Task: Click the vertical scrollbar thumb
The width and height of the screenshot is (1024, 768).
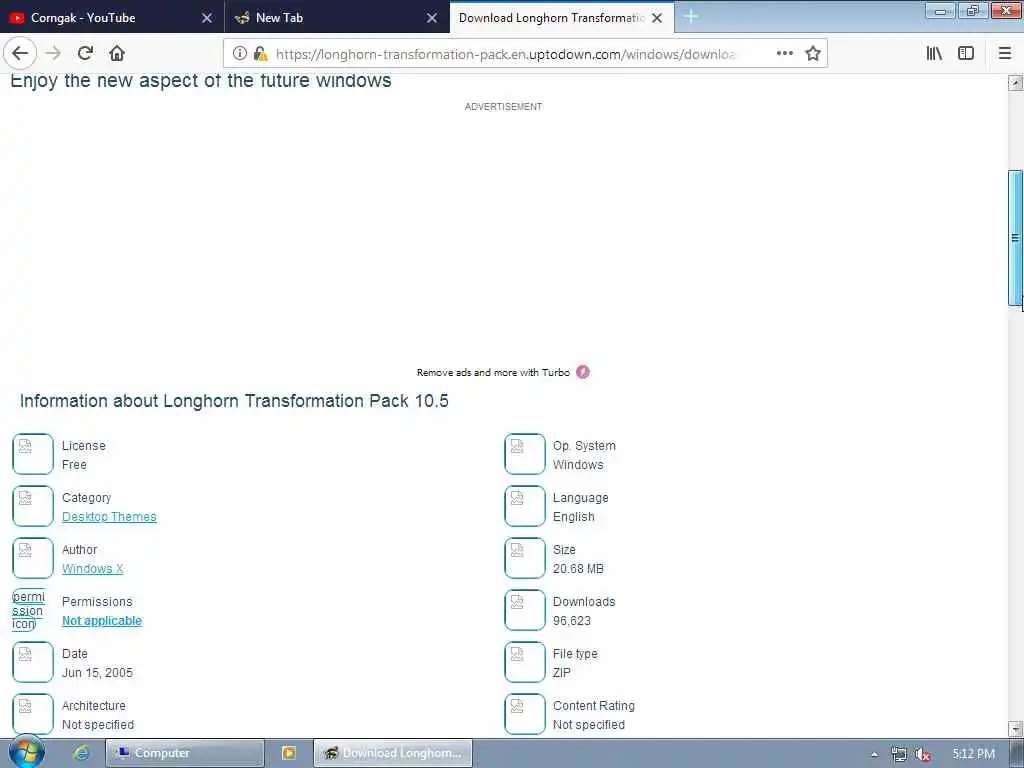Action: click(x=1016, y=238)
